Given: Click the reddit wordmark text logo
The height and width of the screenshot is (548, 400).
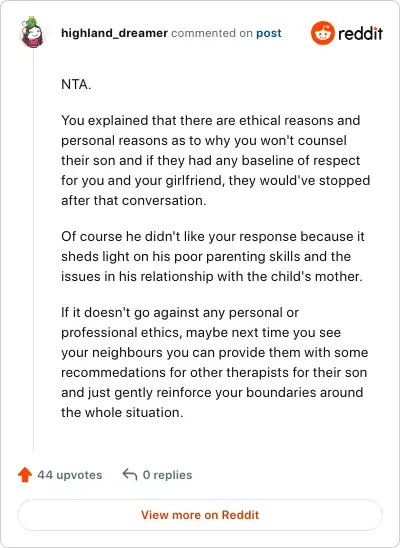Looking at the screenshot, I should click(x=360, y=34).
